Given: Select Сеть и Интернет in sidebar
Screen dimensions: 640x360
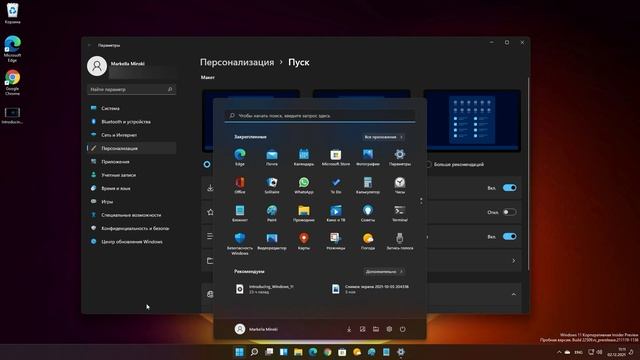Looking at the screenshot, I should point(131,135).
